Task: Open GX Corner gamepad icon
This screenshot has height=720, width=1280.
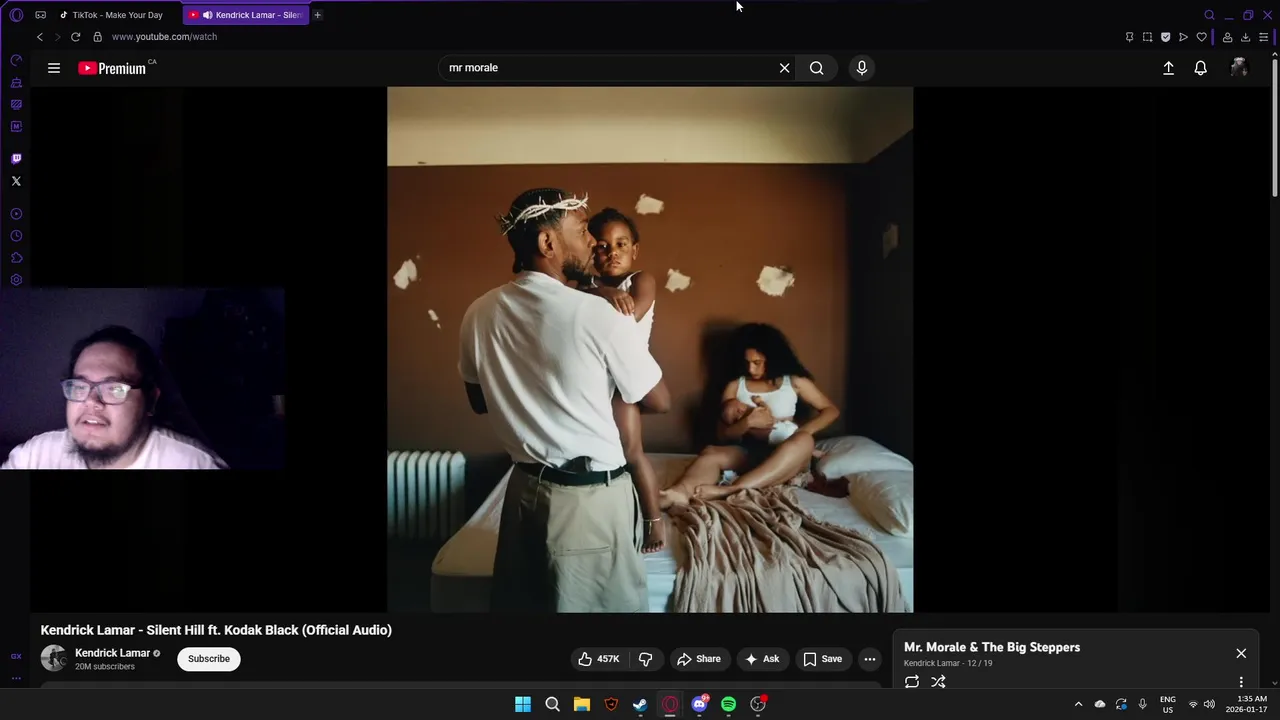Action: tap(40, 15)
